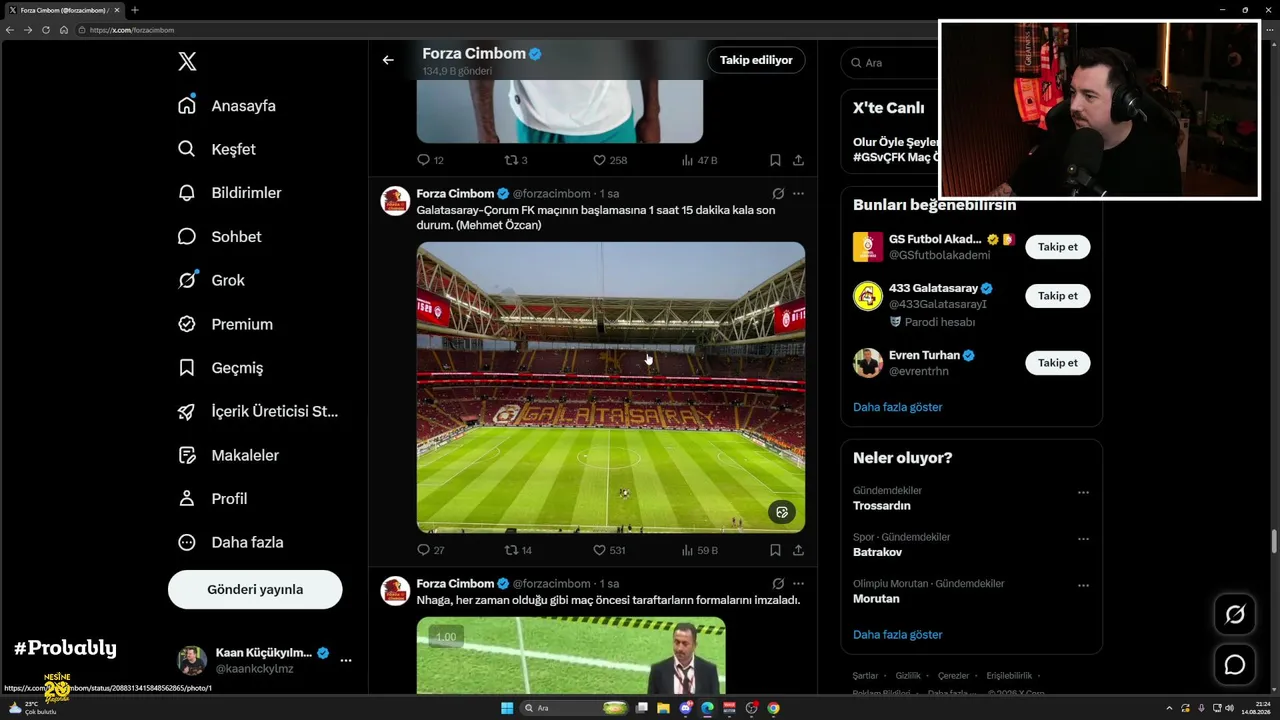Viewport: 1280px width, 720px height.
Task: Open Anasayfa home icon
Action: [187, 105]
